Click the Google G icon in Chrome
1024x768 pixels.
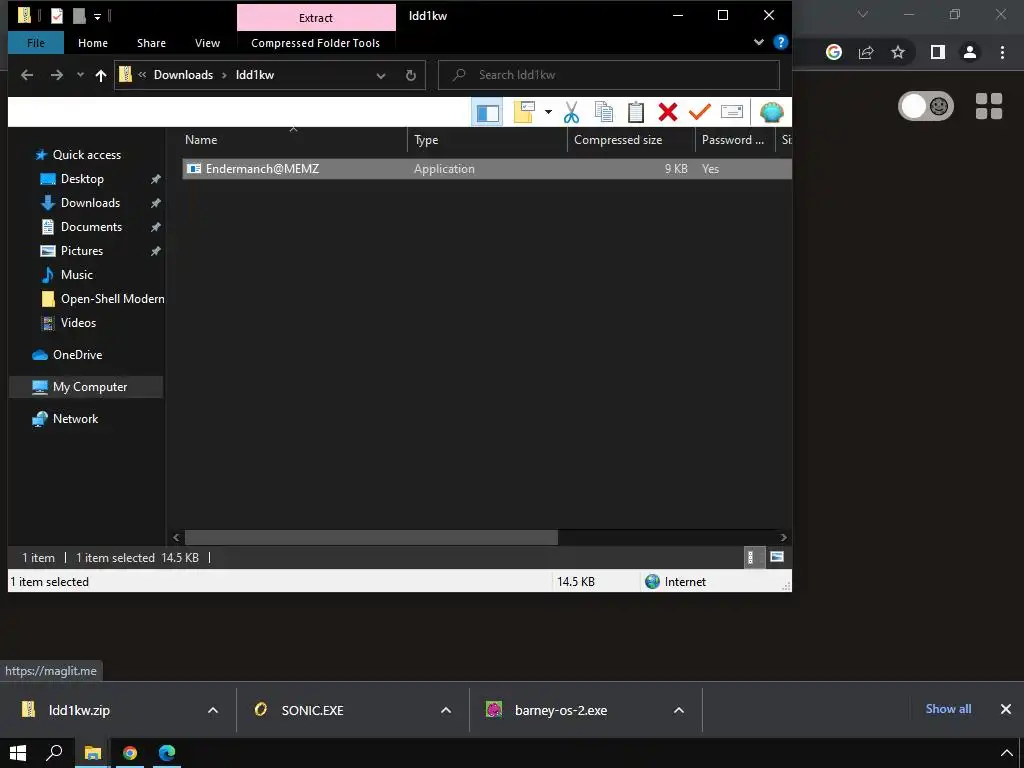(834, 52)
